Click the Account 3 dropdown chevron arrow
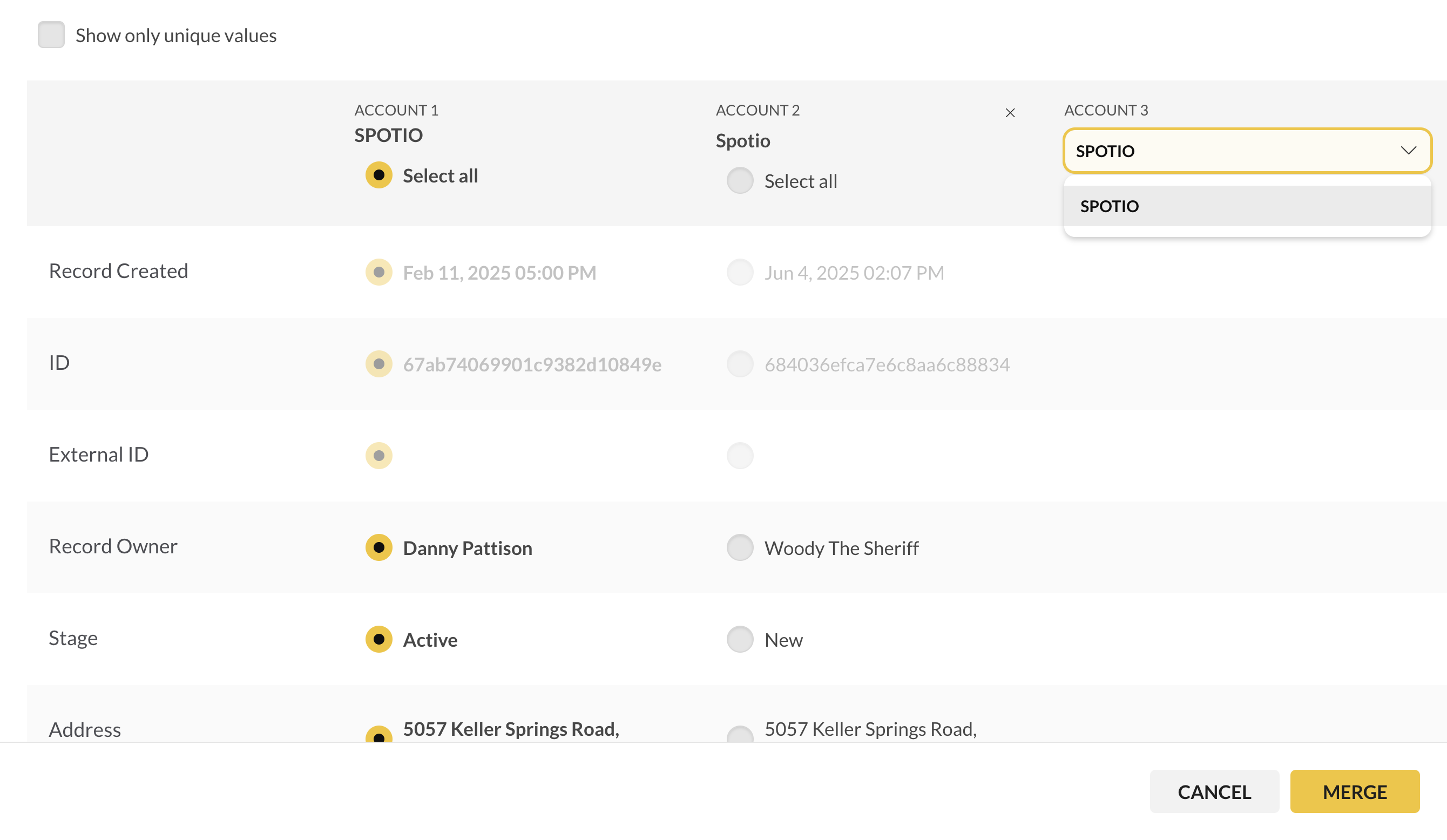Viewport: 1447px width, 840px height. click(1408, 151)
